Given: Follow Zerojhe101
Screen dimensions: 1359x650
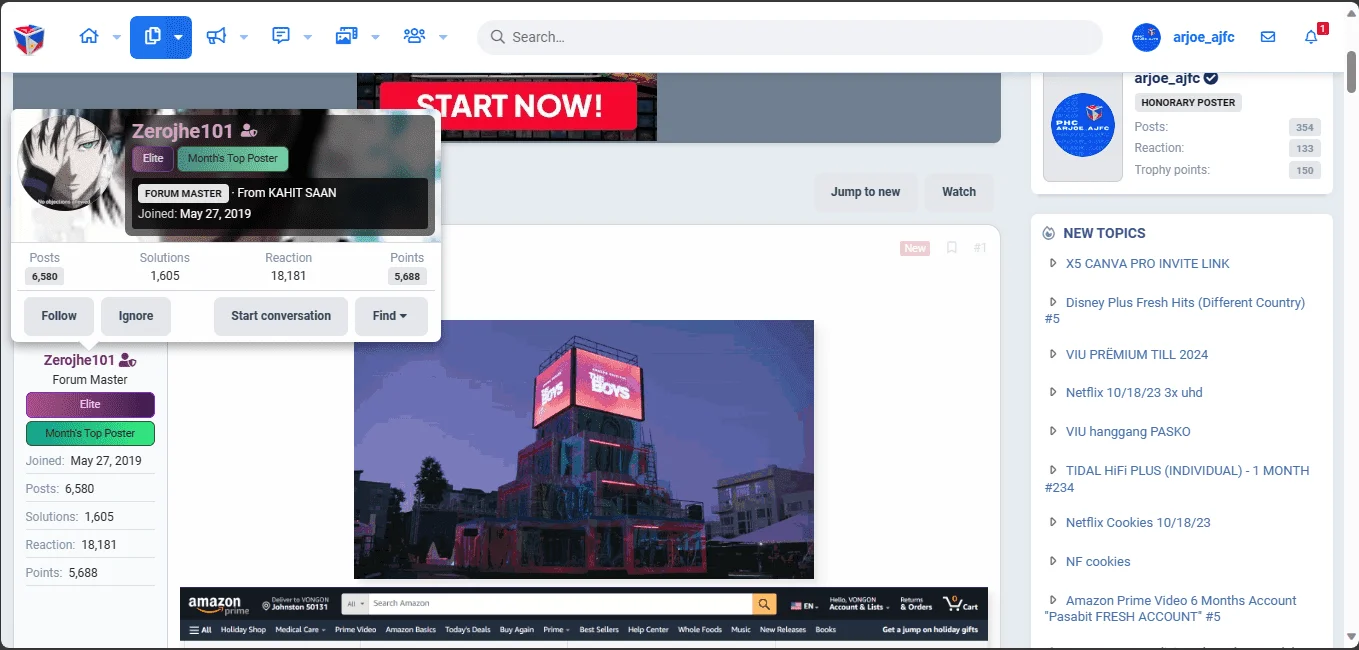Looking at the screenshot, I should point(59,316).
